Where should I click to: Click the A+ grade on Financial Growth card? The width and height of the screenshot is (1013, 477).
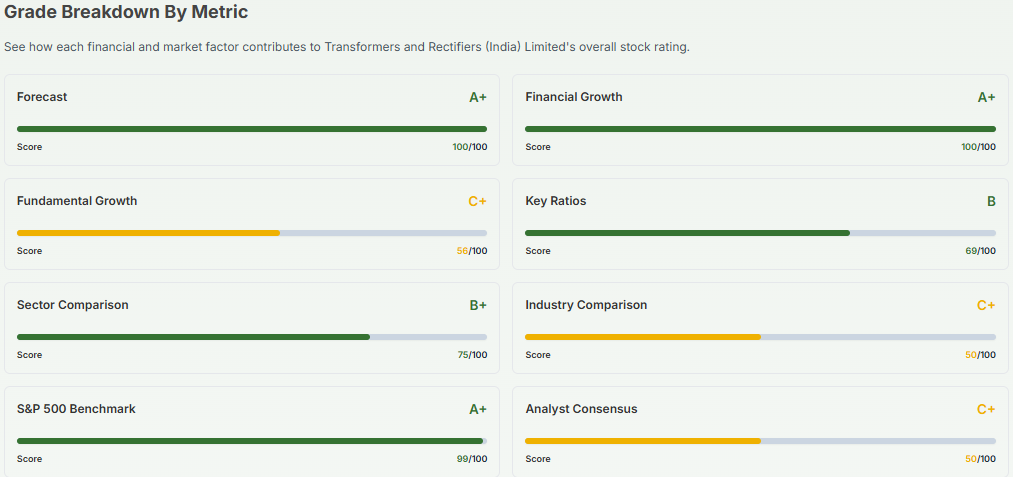click(x=987, y=98)
